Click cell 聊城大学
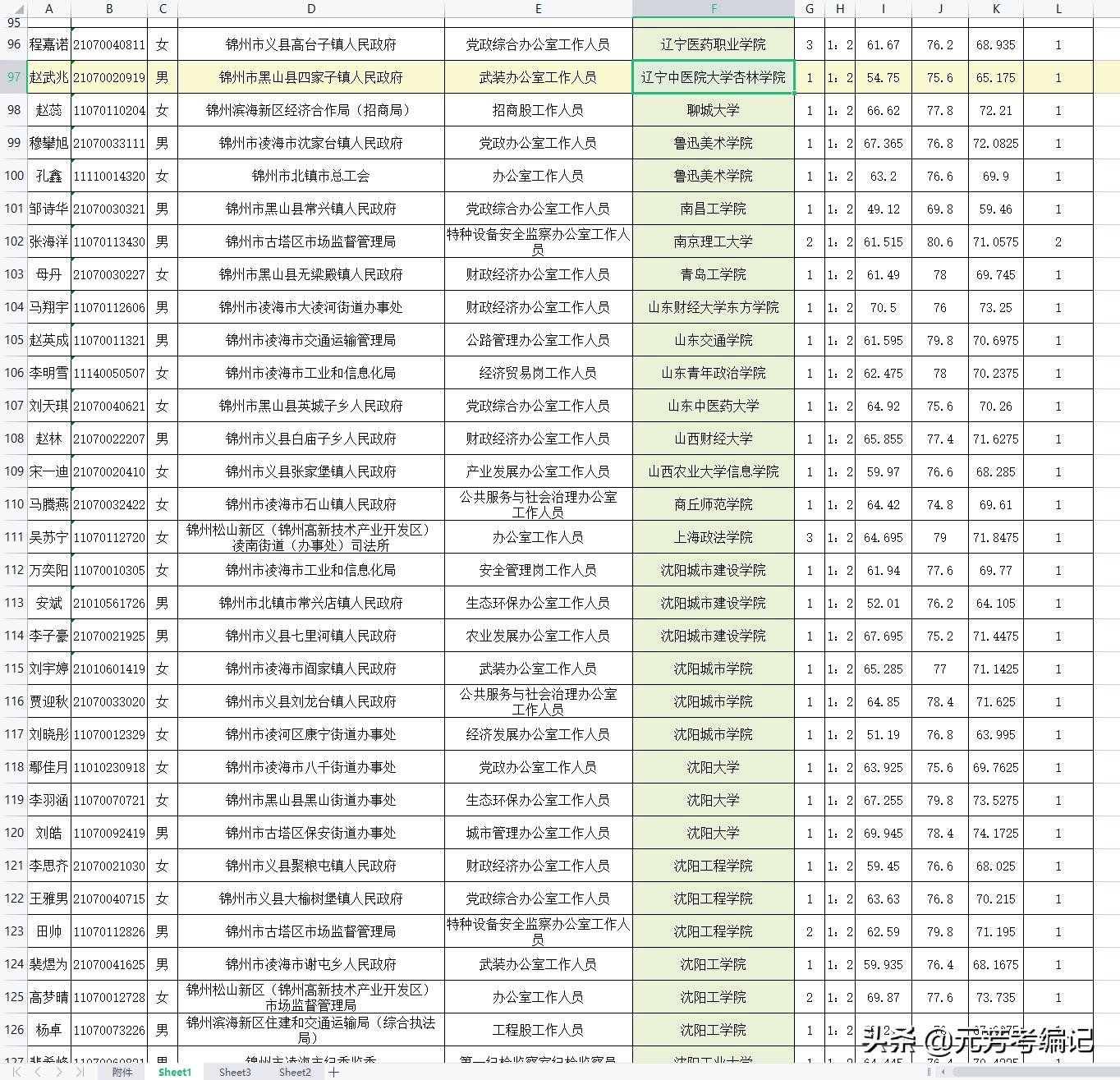Screen dimensions: 1120x1080 714,110
